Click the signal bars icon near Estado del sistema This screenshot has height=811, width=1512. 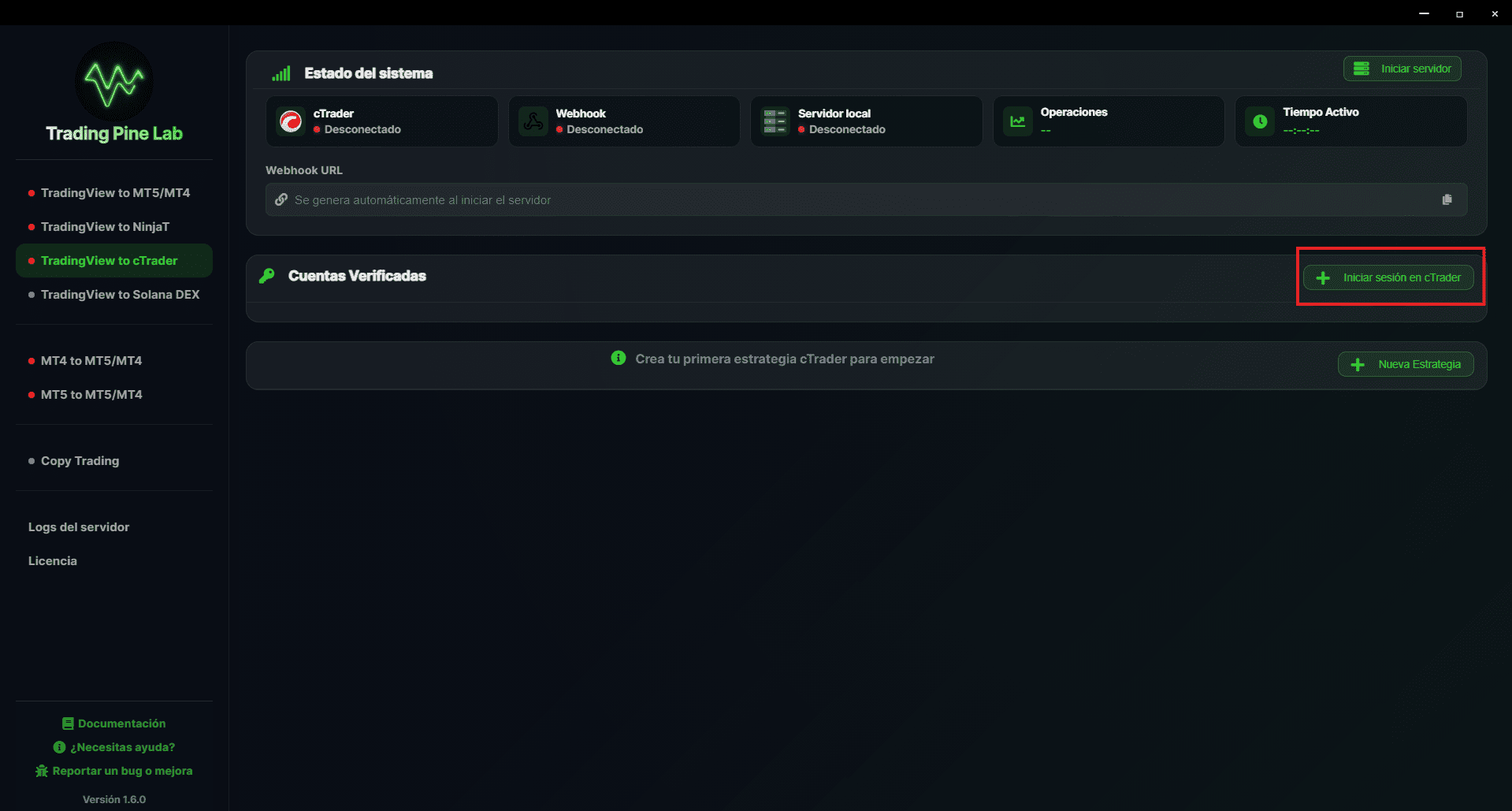tap(281, 73)
